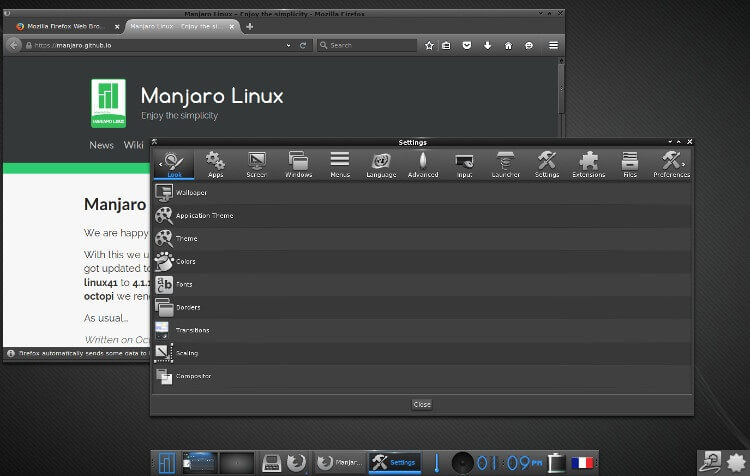Open the Compositor settings item

coord(422,376)
